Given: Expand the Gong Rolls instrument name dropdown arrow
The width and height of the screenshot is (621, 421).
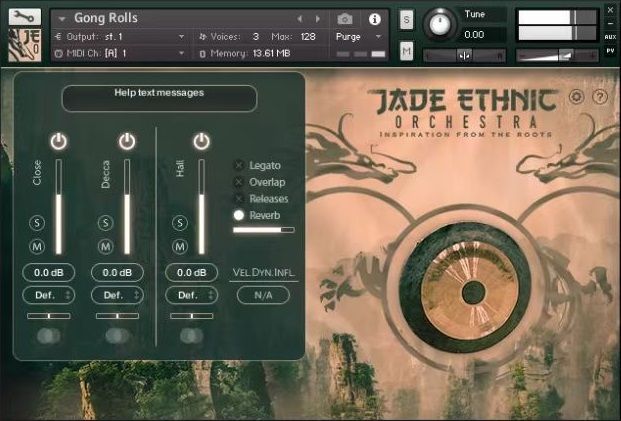Looking at the screenshot, I should coord(61,19).
